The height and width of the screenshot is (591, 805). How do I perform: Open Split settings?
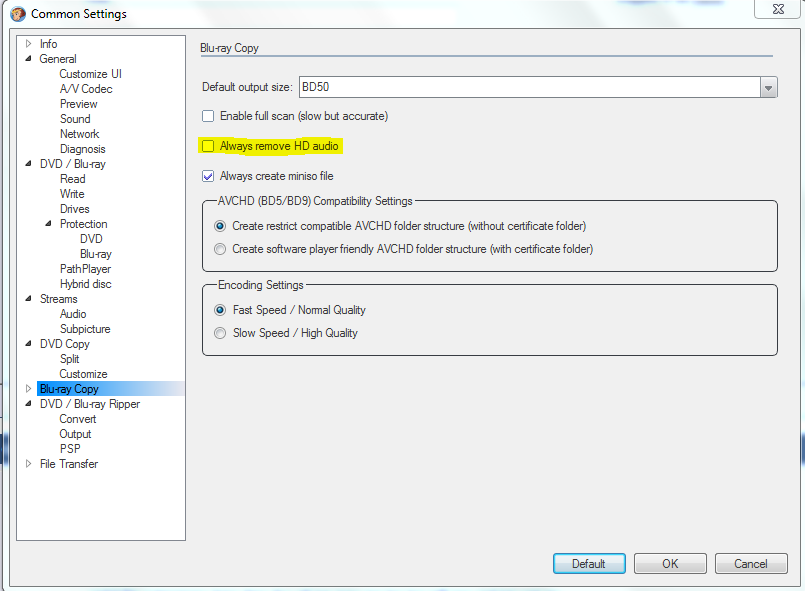point(69,359)
